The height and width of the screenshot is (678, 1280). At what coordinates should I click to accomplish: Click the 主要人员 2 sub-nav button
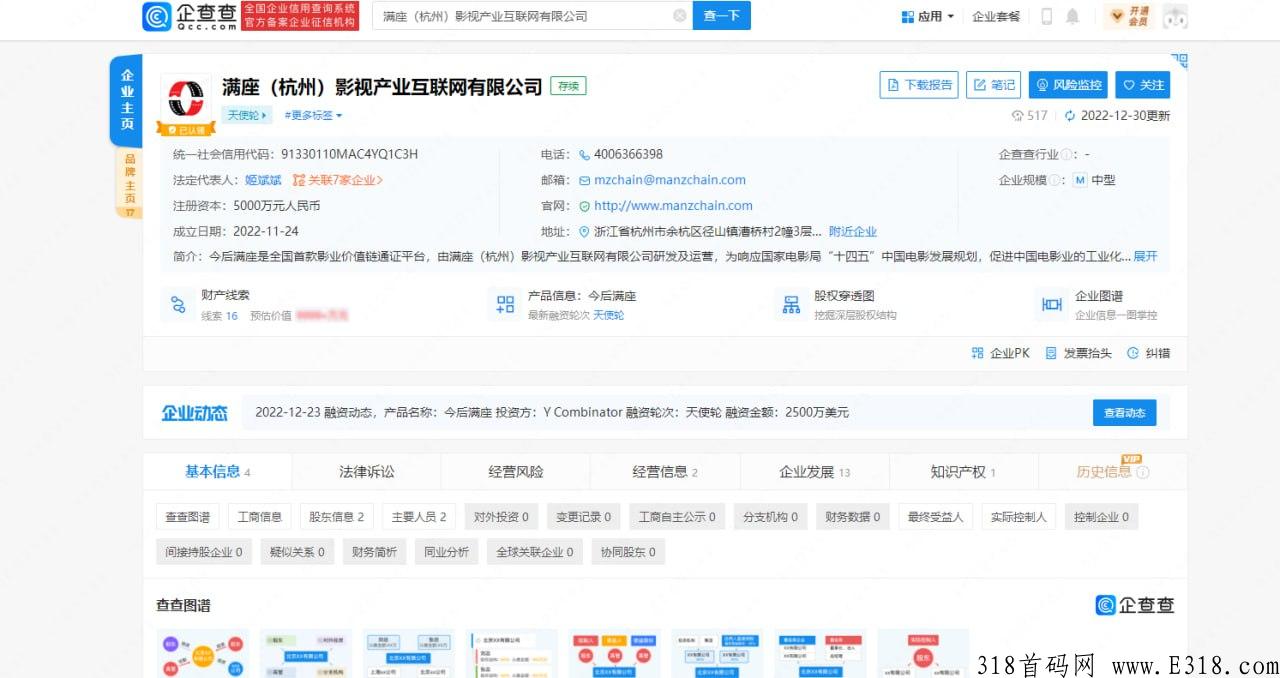pos(419,517)
